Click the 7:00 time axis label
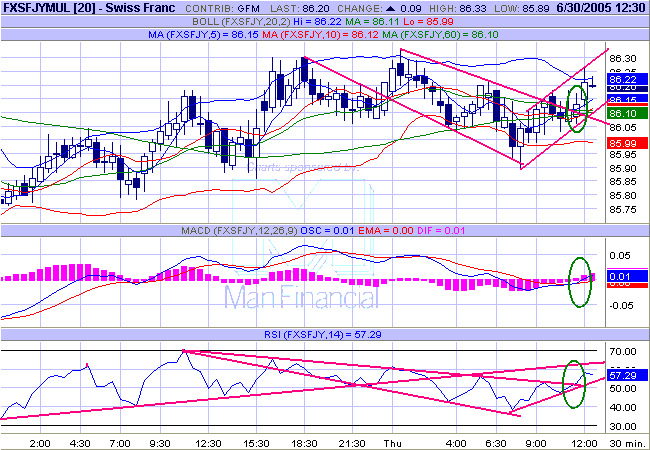 [120, 443]
